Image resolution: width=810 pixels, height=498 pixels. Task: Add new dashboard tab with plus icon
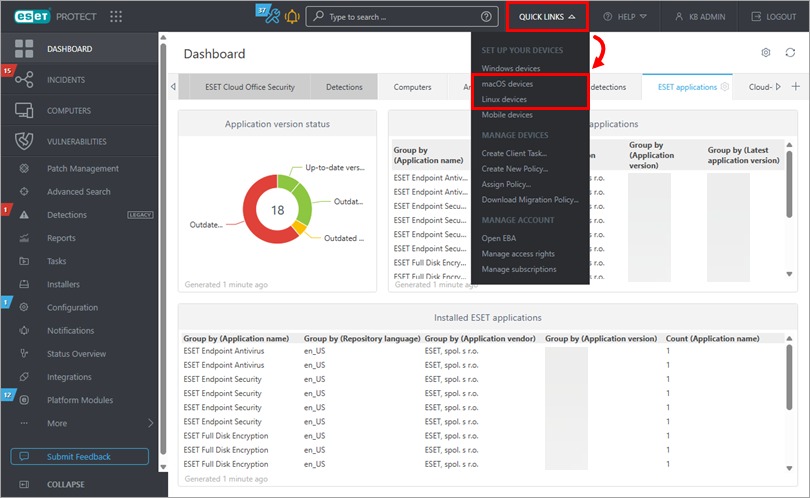coord(796,87)
